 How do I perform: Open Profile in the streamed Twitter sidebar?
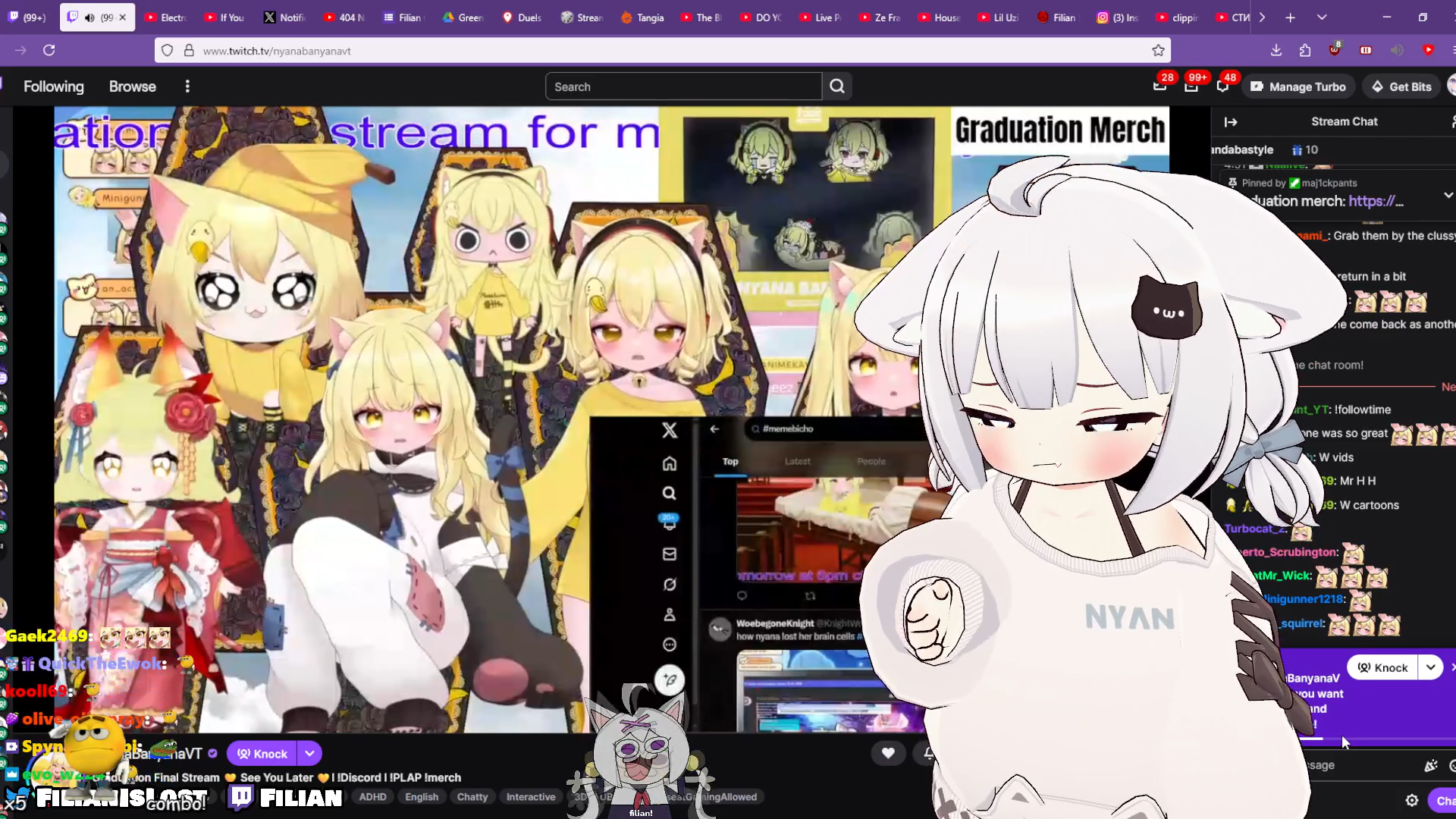coord(670,614)
